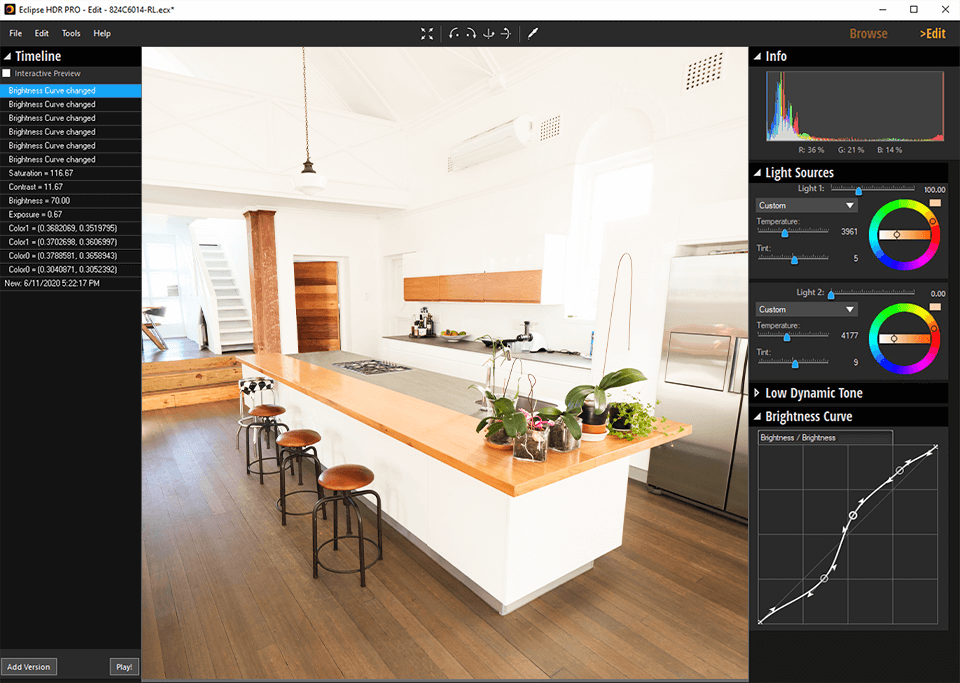Collapse the Brightness Curve panel
This screenshot has width=960, height=683.
tap(757, 417)
